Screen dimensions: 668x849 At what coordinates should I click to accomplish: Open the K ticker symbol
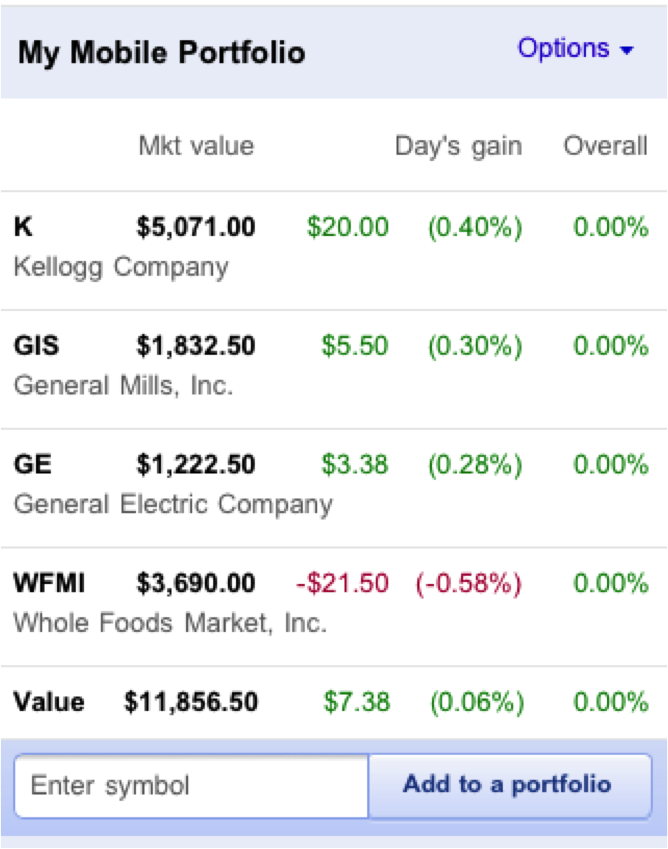tap(23, 228)
